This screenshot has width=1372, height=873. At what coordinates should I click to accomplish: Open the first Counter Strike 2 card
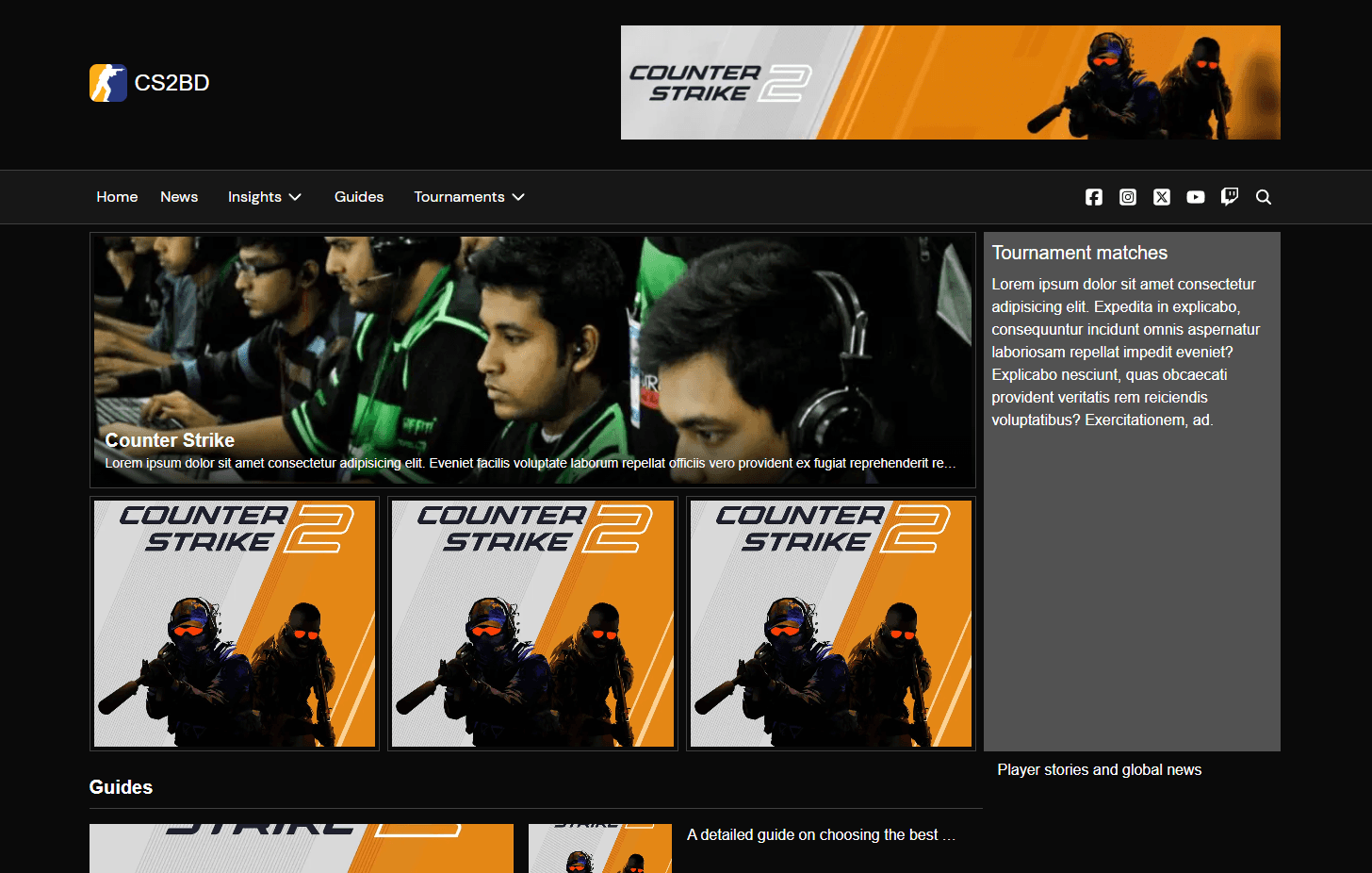click(235, 623)
